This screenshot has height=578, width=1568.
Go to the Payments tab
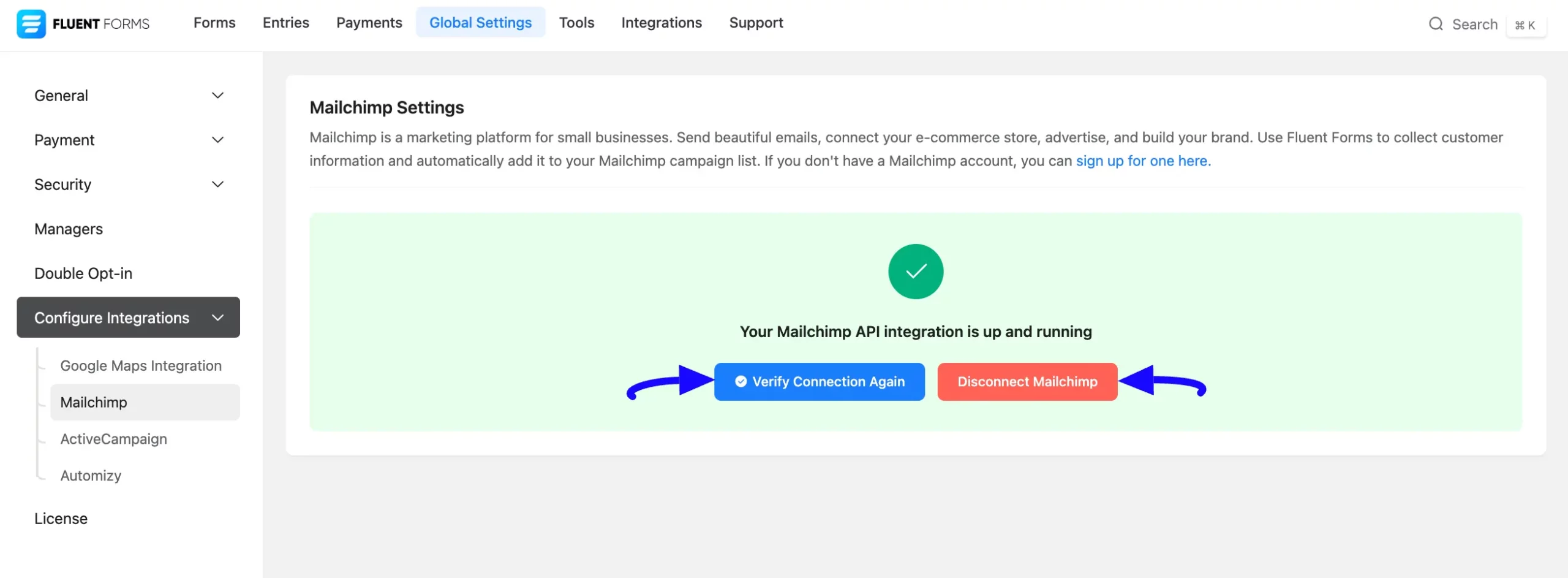coord(369,23)
